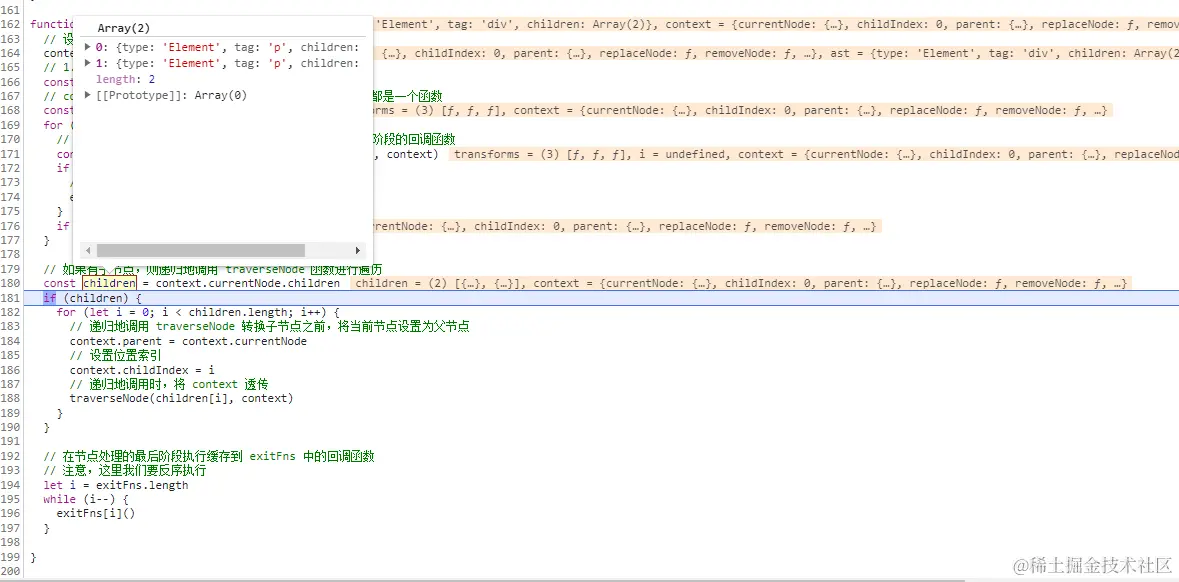Set a breakpoint on line number 181
The image size is (1179, 582).
[x=11, y=299]
